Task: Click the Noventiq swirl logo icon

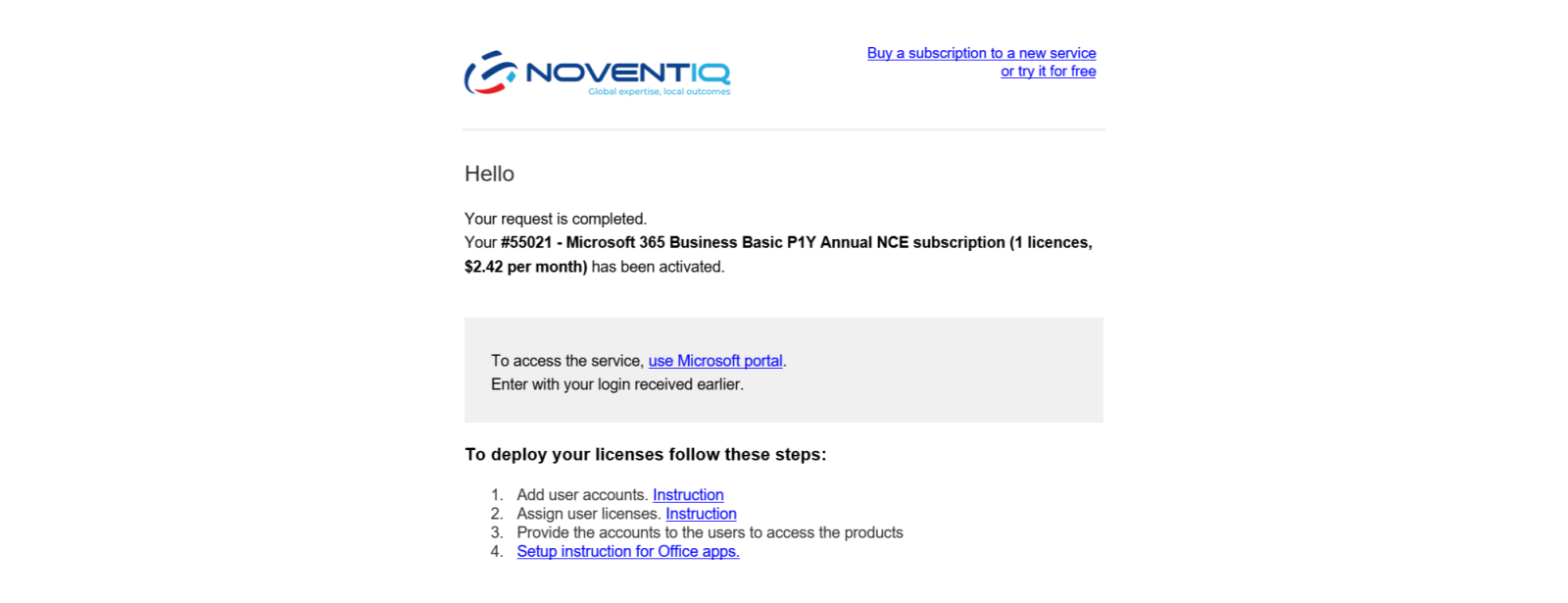Action: 490,73
